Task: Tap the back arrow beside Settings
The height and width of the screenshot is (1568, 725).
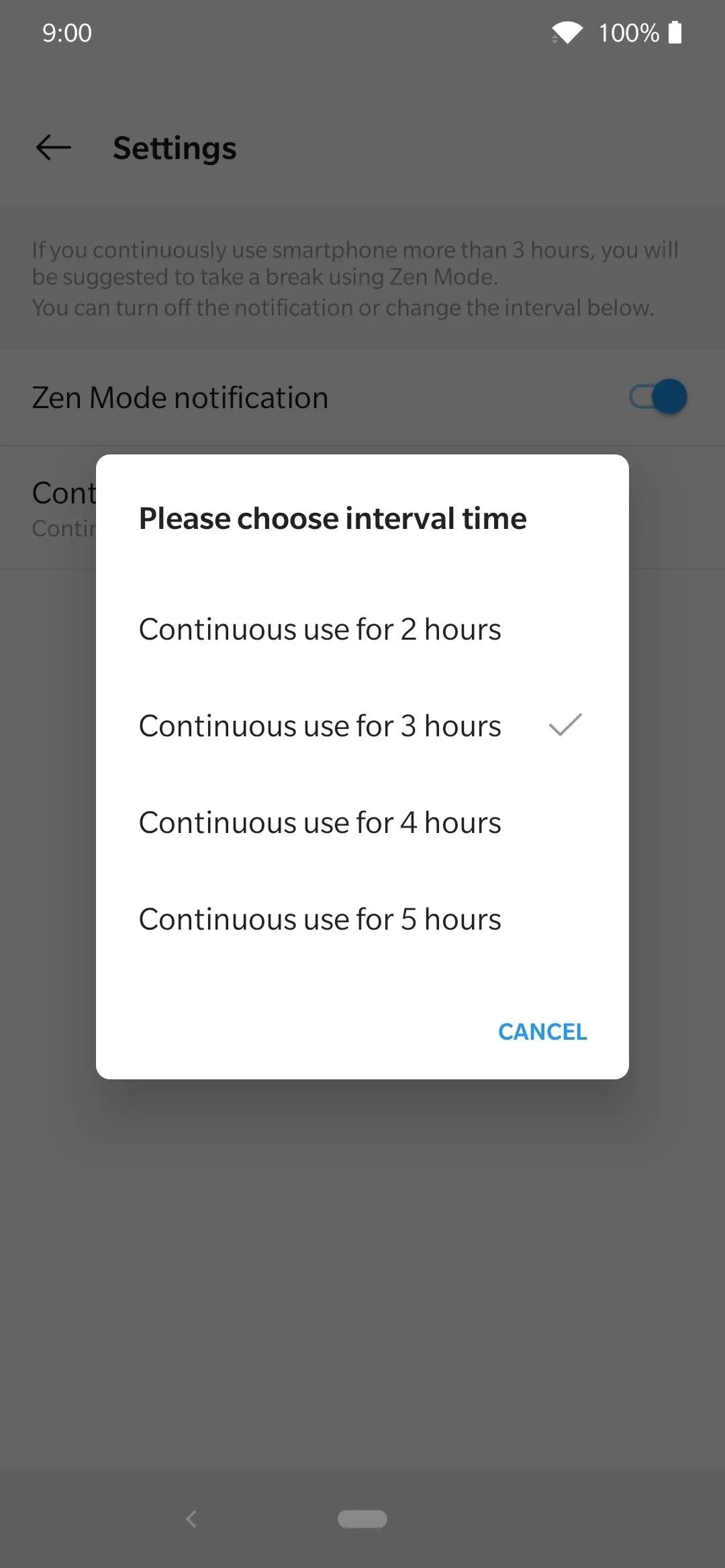Action: [x=54, y=148]
